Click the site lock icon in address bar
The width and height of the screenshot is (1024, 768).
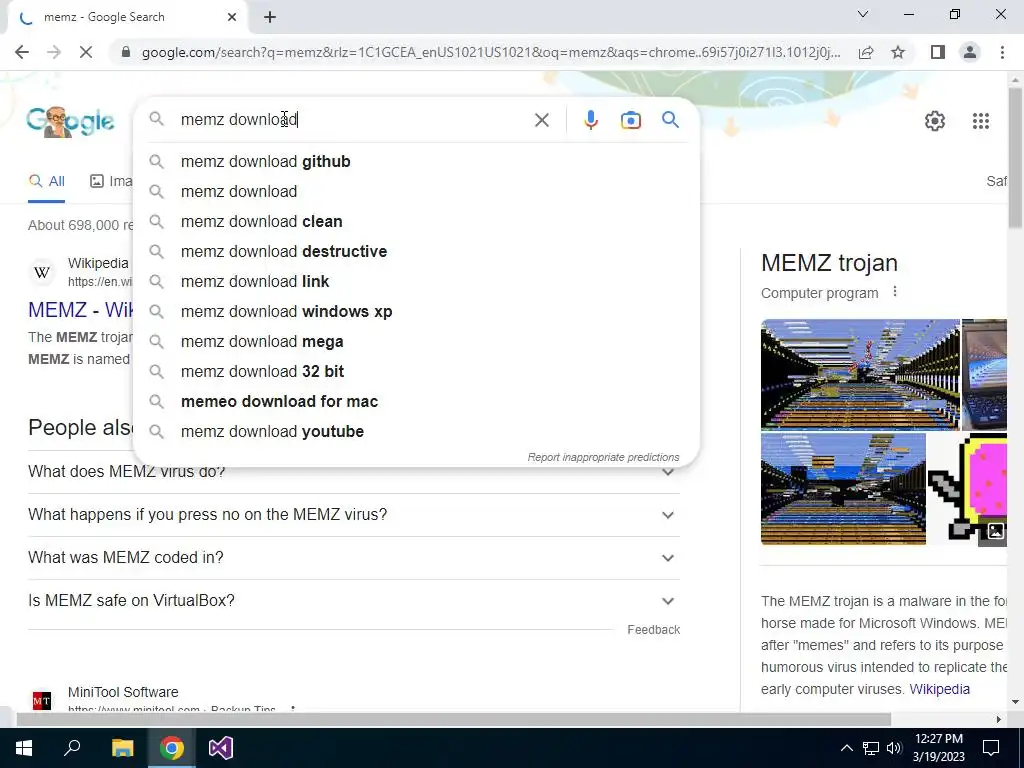[126, 52]
